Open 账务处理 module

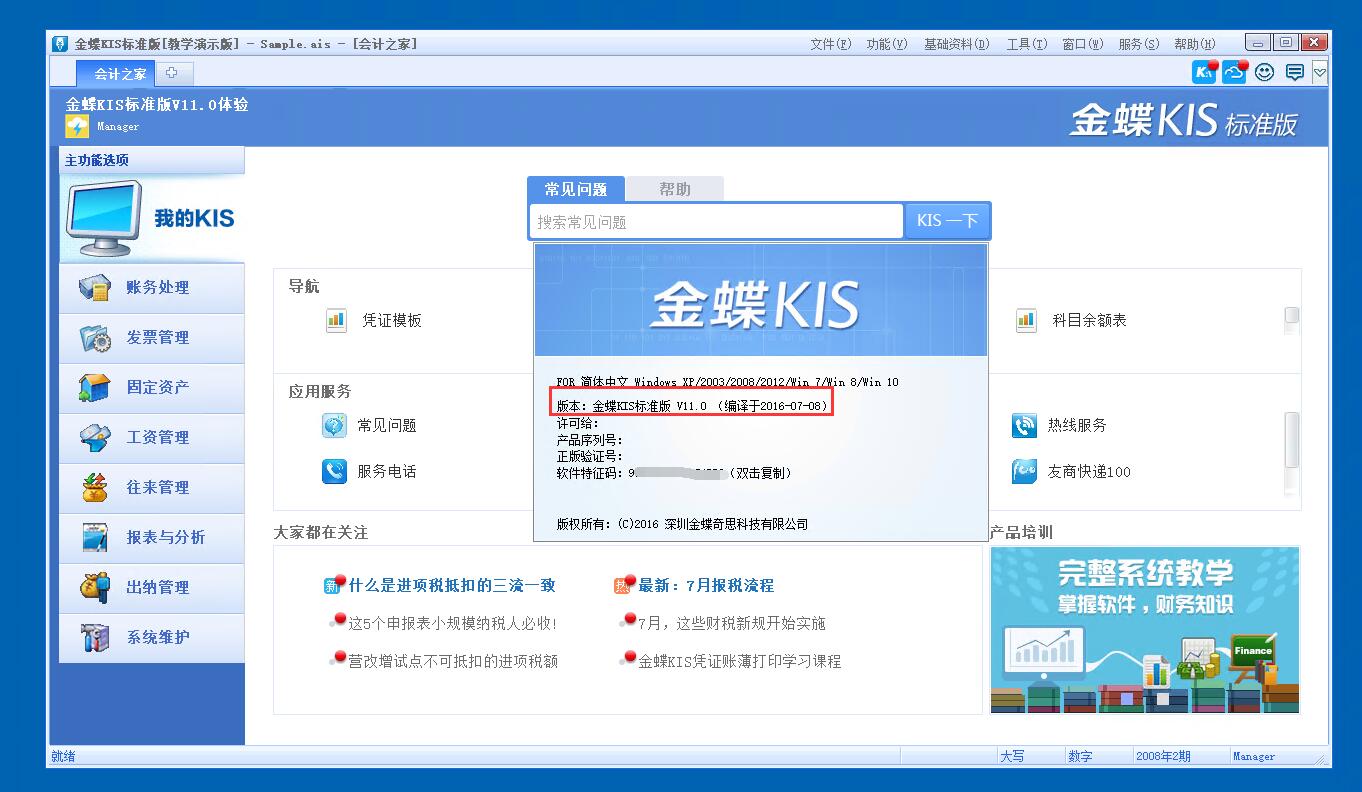pos(151,288)
